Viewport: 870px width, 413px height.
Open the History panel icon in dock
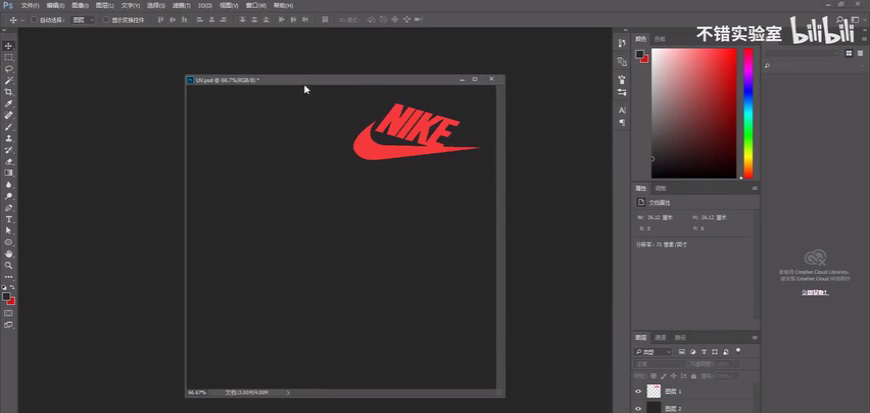(x=622, y=44)
